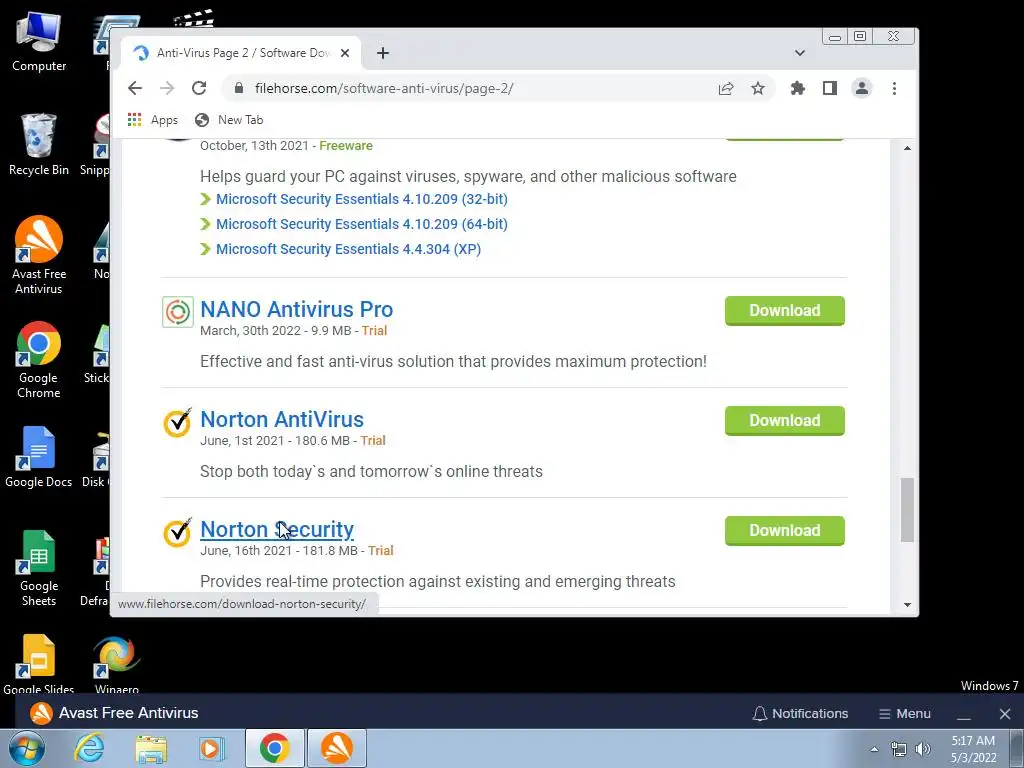
Task: Open the Avast Menu
Action: tap(904, 713)
